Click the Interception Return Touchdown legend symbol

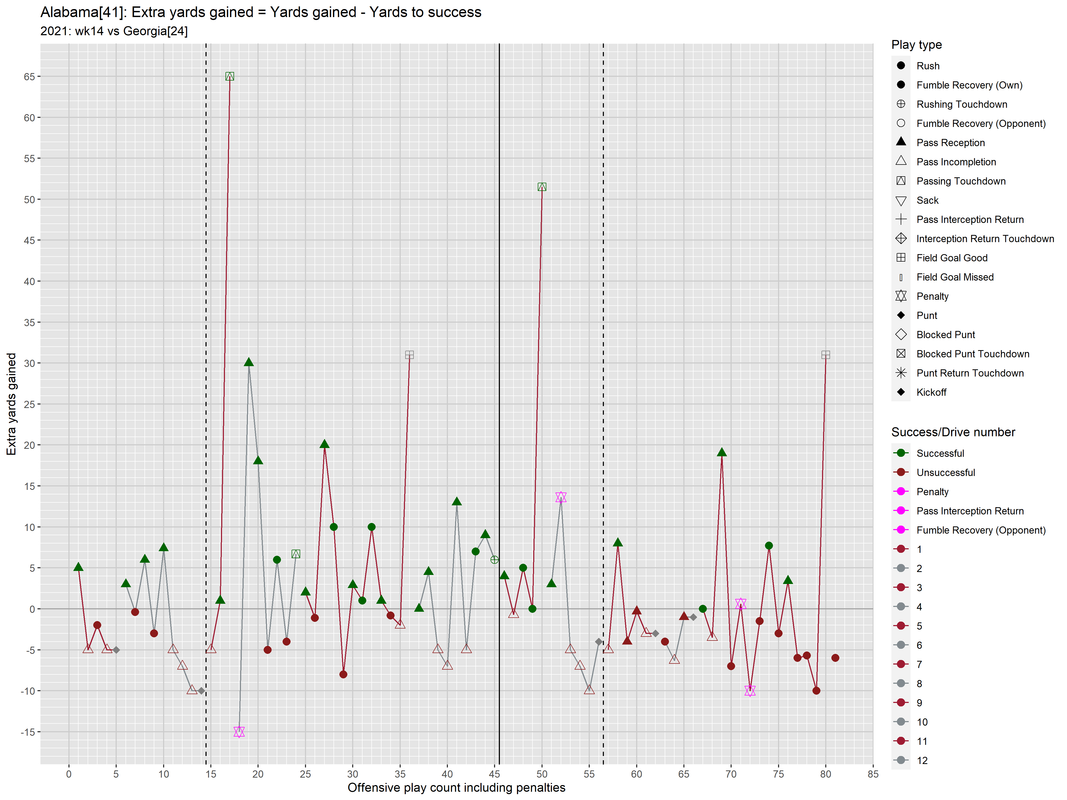click(x=901, y=238)
